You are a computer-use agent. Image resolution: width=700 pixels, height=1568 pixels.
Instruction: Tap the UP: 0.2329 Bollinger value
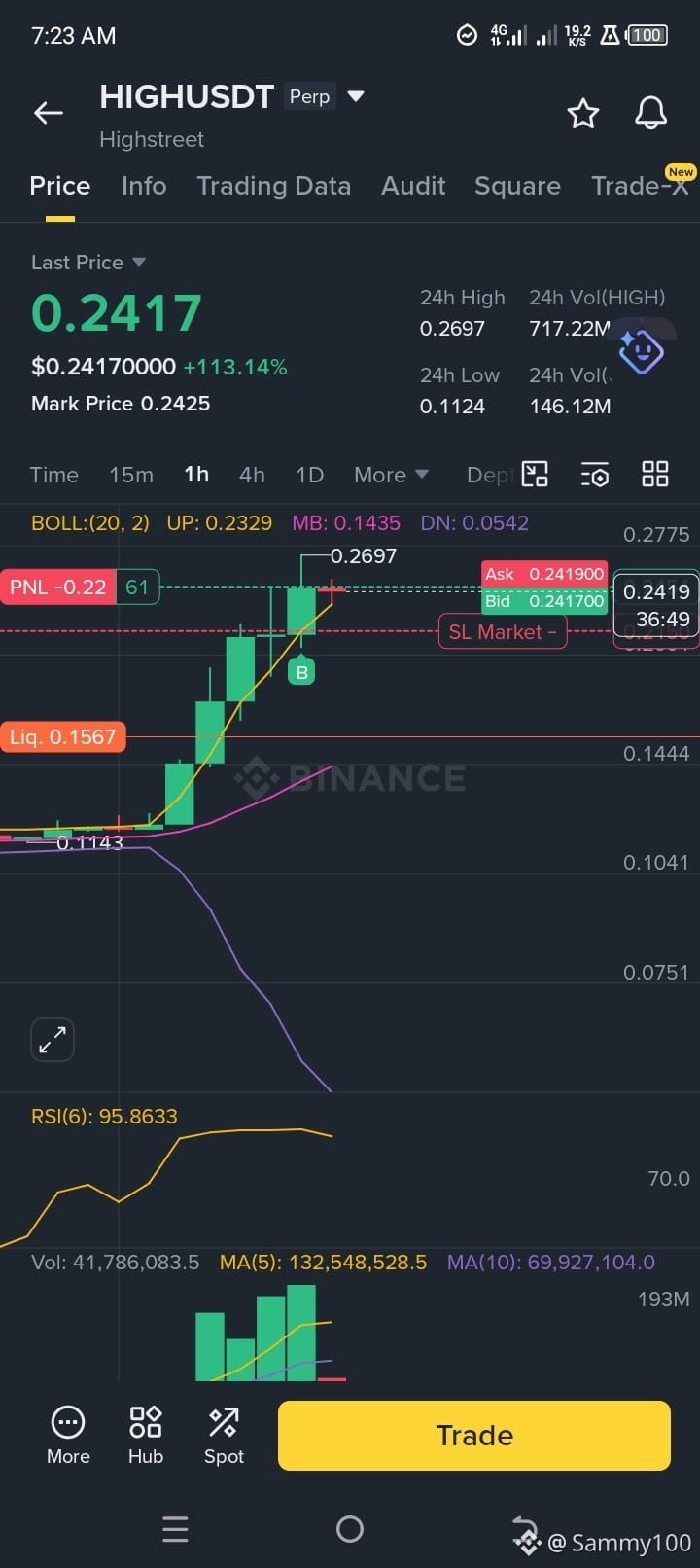coord(220,522)
